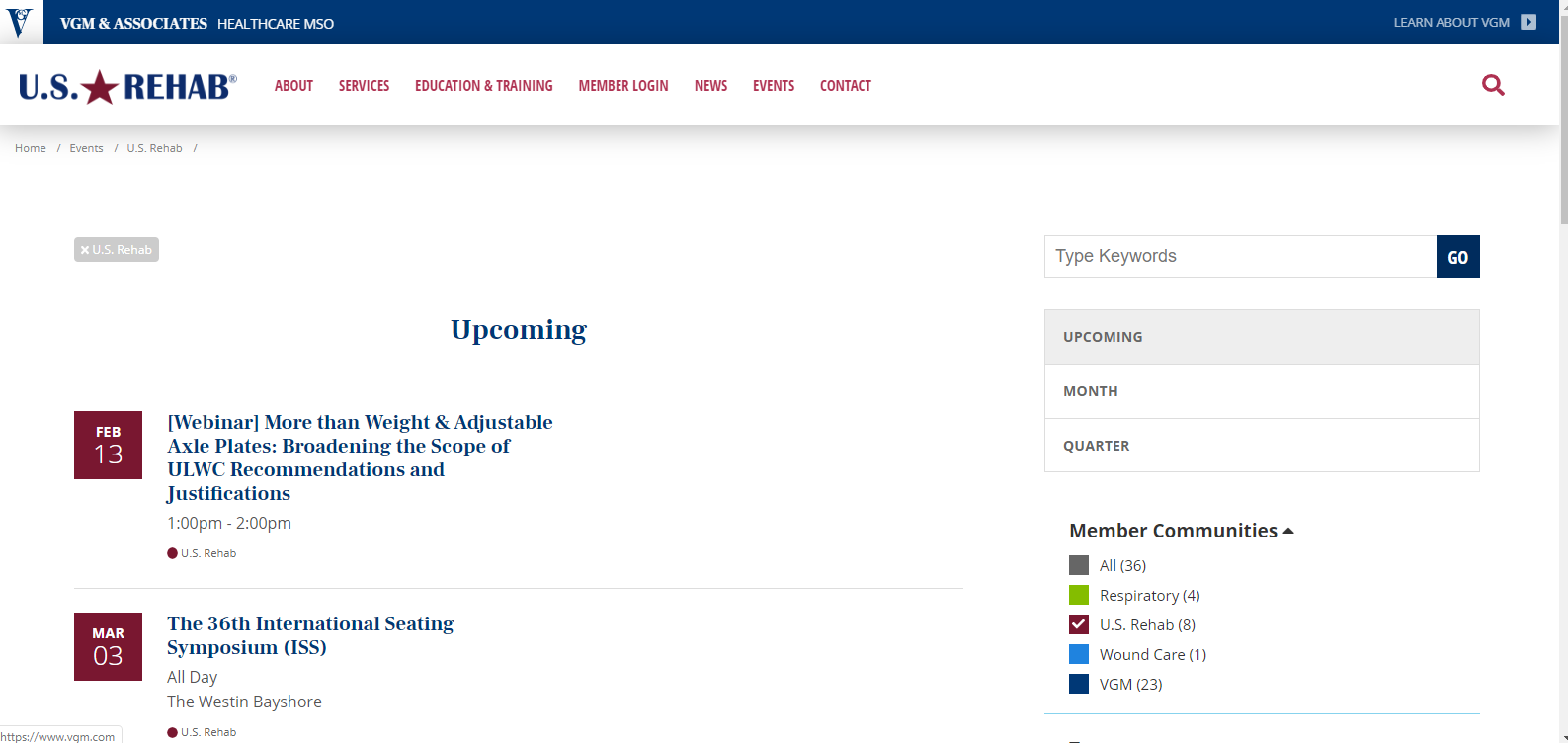This screenshot has height=743, width=1568.
Task: Click the Learn About VGM arrow icon
Action: coord(1527,22)
